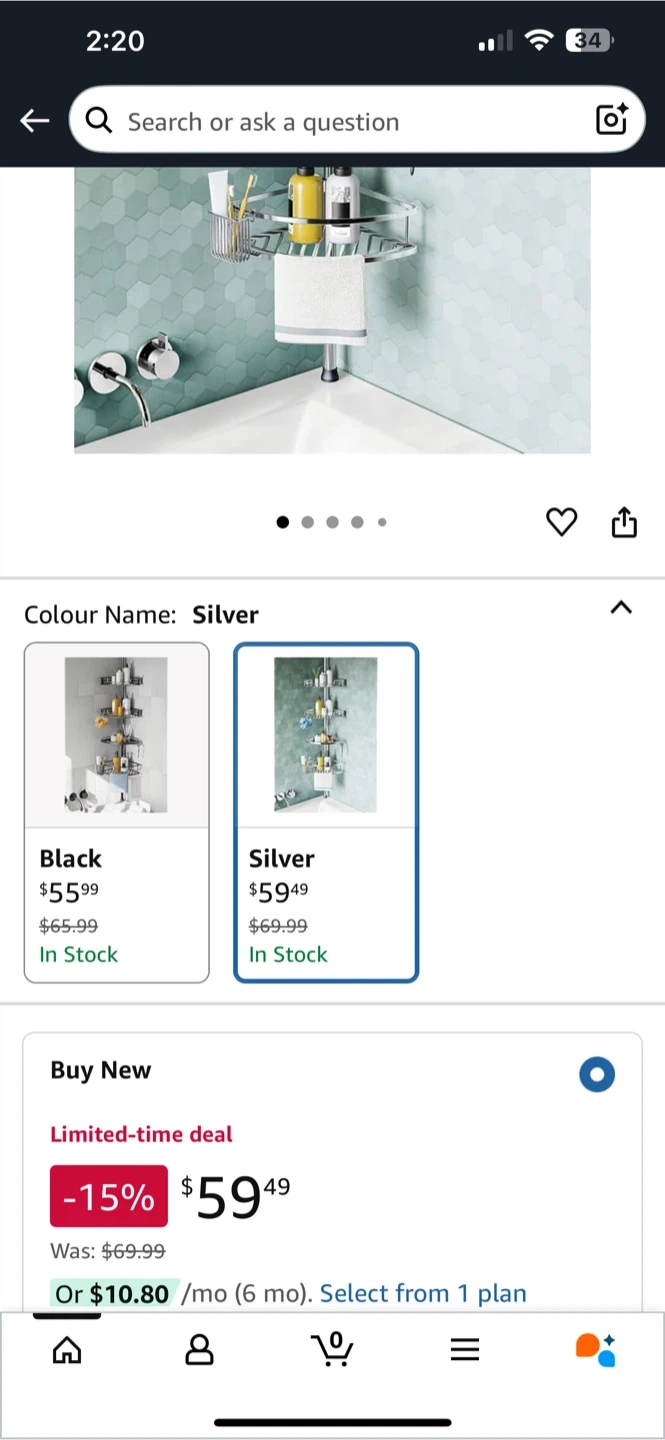665x1440 pixels.
Task: Focus the search or ask field
Action: click(350, 122)
